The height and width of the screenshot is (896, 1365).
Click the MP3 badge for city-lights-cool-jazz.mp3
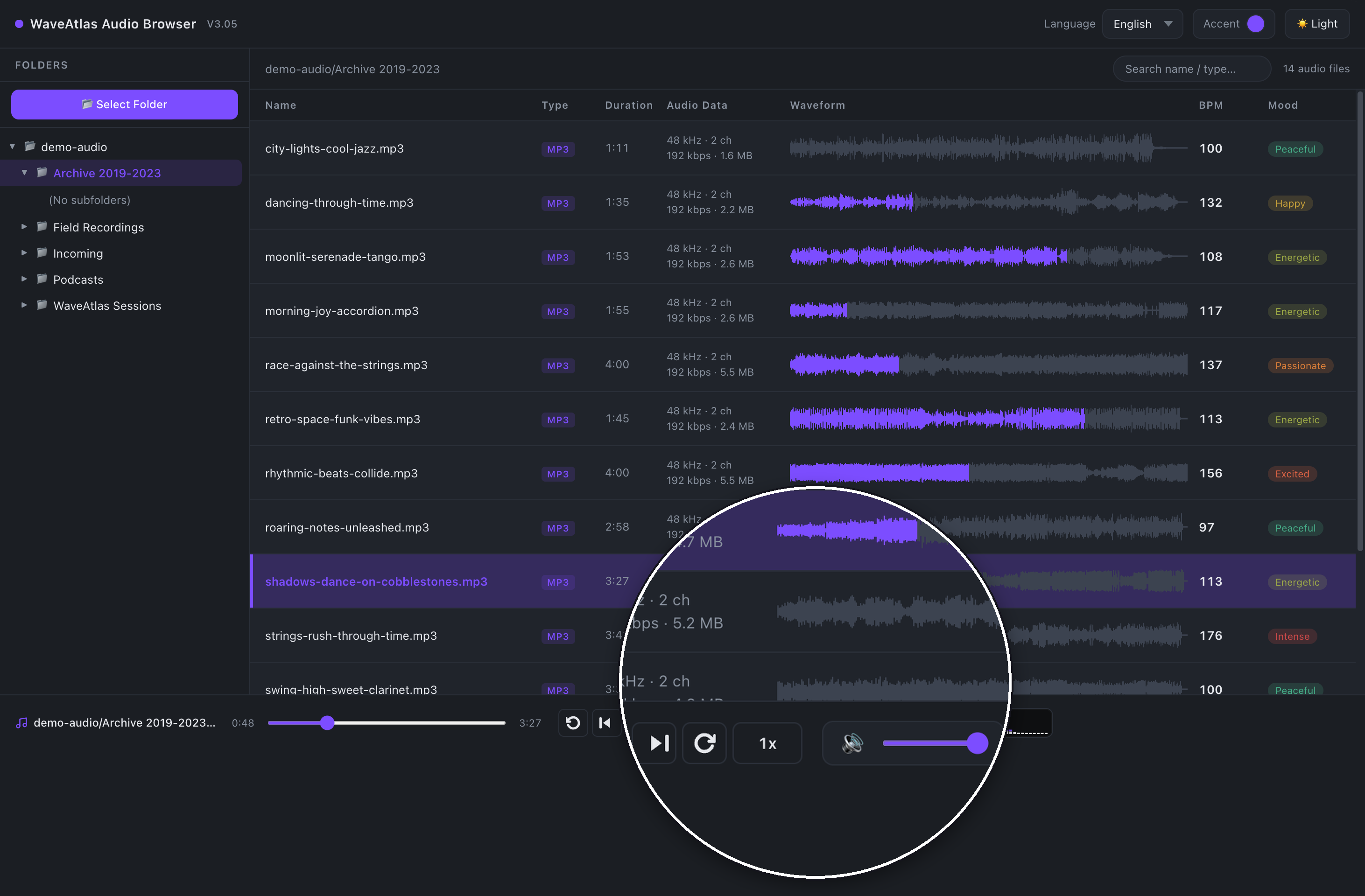pyautogui.click(x=557, y=149)
